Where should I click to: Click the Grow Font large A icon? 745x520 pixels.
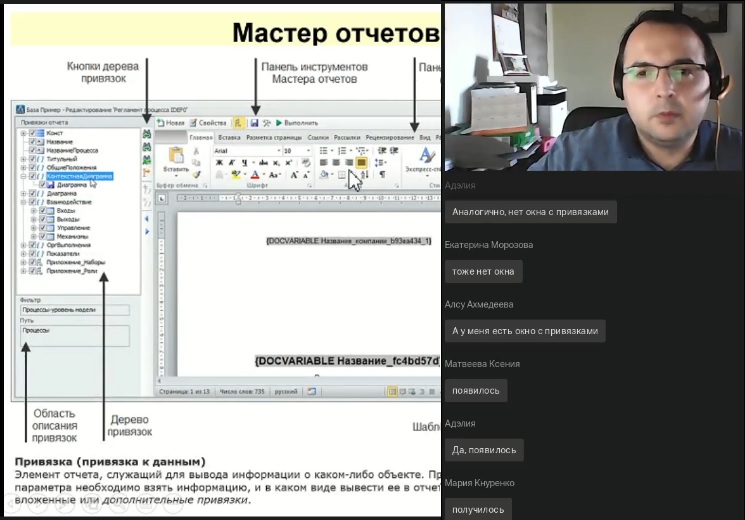click(294, 175)
